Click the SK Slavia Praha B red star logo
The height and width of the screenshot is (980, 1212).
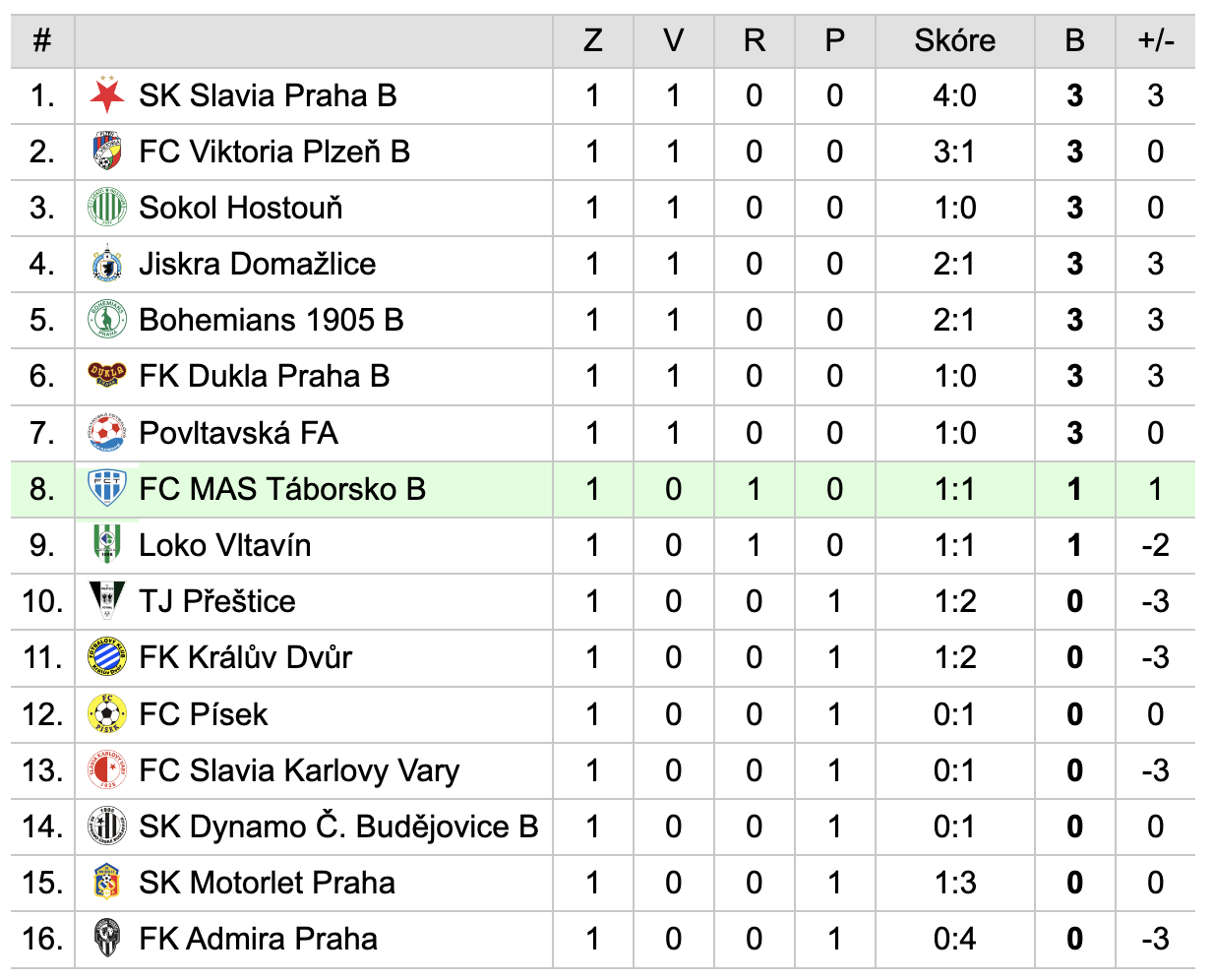[x=107, y=95]
